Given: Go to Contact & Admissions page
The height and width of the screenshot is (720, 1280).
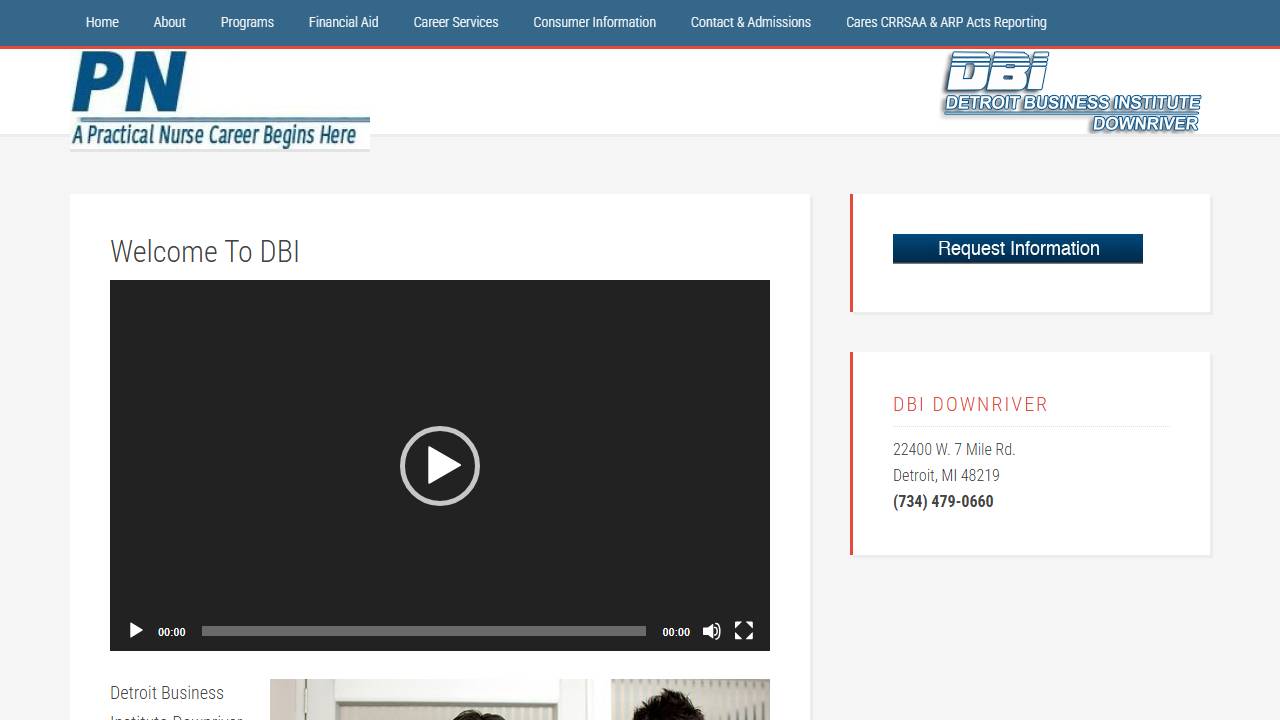Looking at the screenshot, I should pos(750,22).
